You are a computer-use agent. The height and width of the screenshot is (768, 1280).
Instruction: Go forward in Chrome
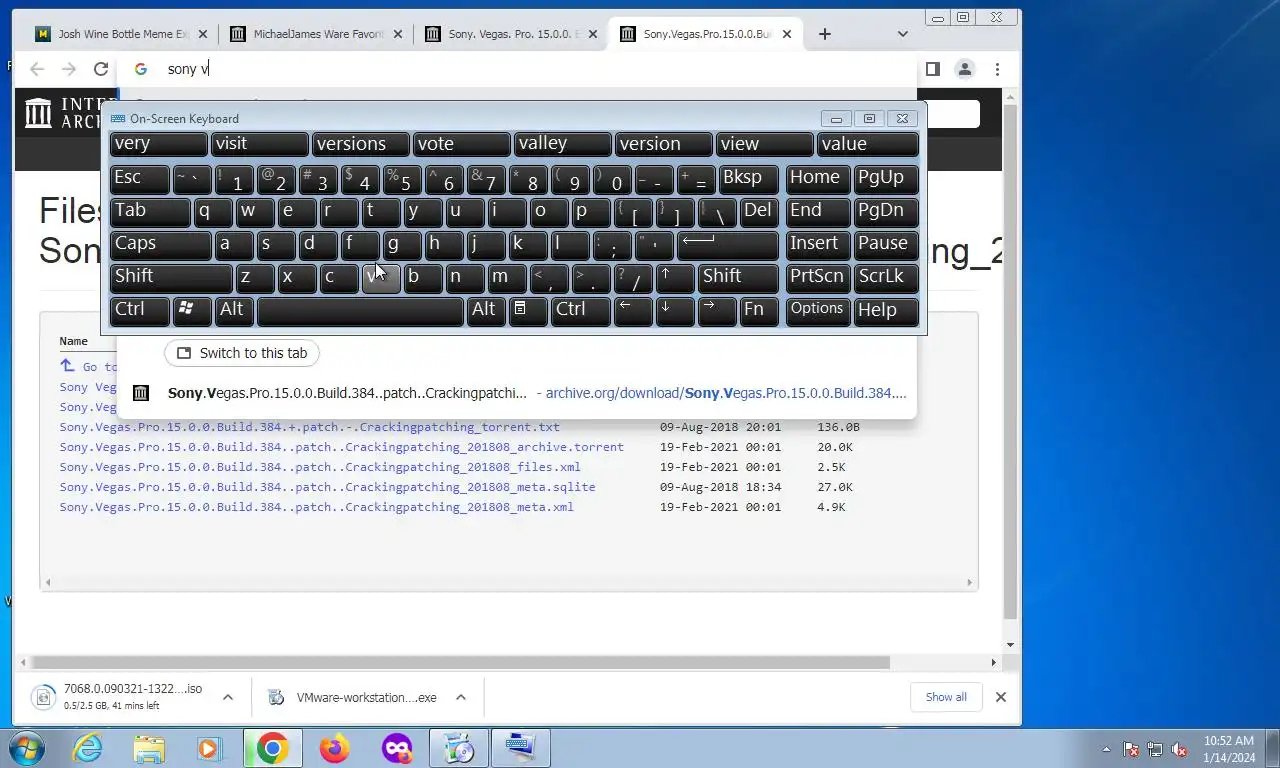[69, 69]
